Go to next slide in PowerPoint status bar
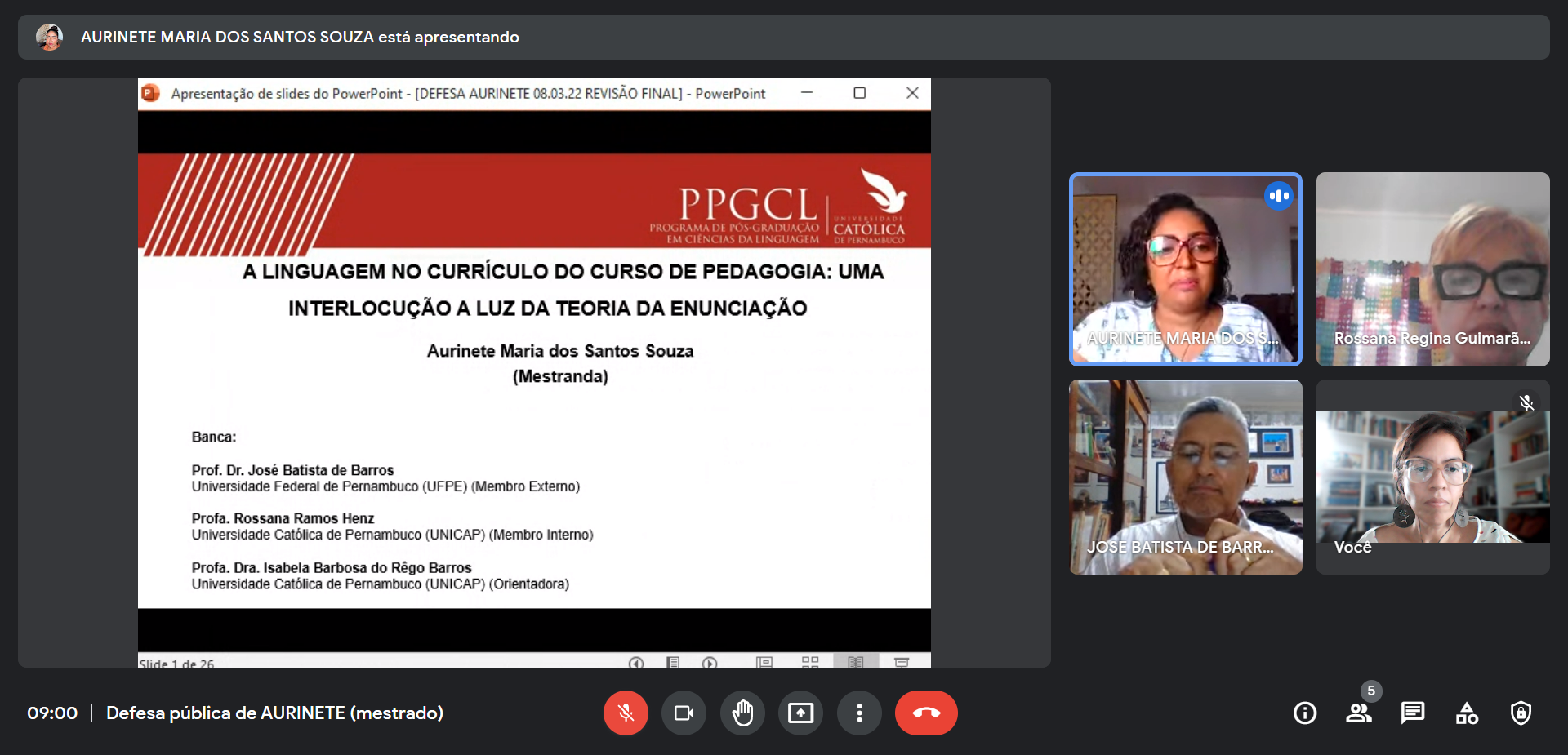The image size is (1568, 755). 710,662
